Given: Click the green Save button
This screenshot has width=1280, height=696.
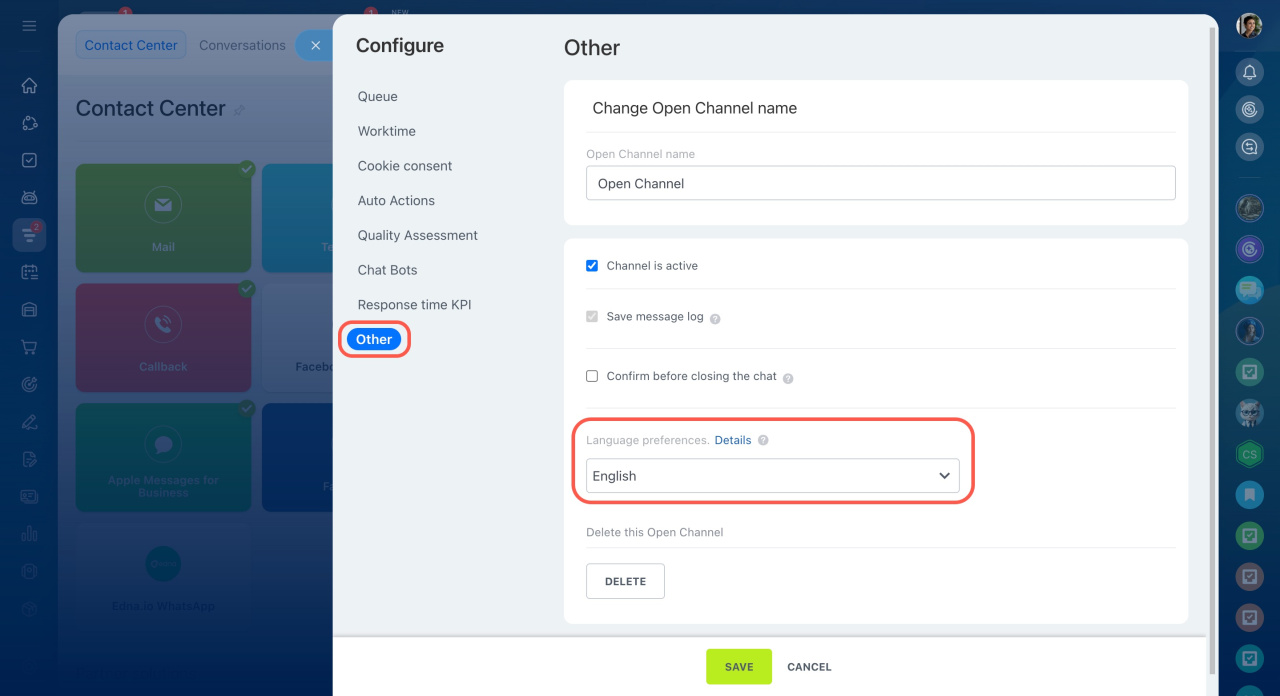Looking at the screenshot, I should pyautogui.click(x=738, y=667).
